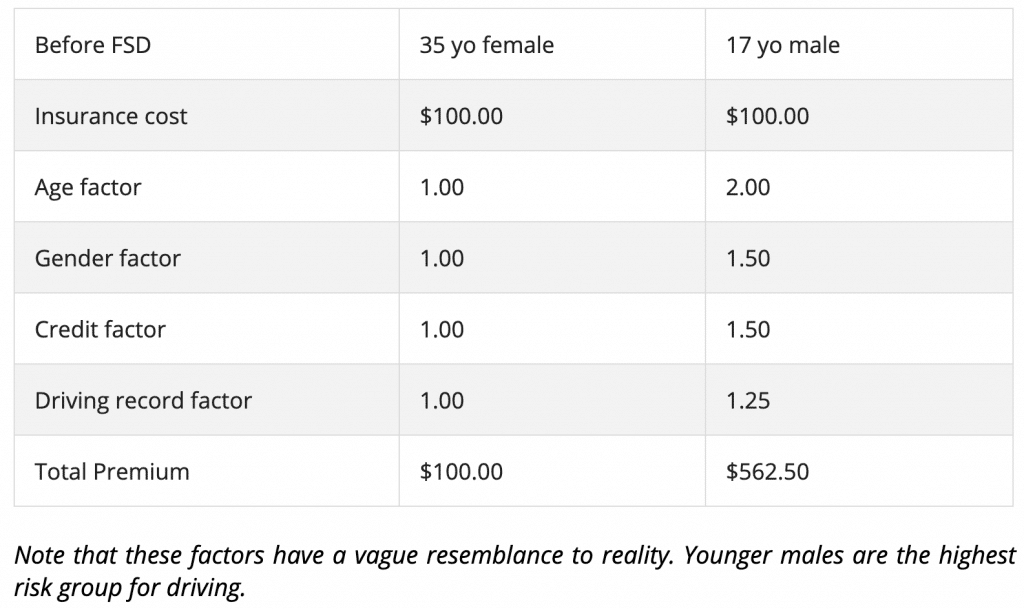Select the 17 yo male insurance cost value
Viewport: 1024px width, 609px height.
[x=767, y=116]
